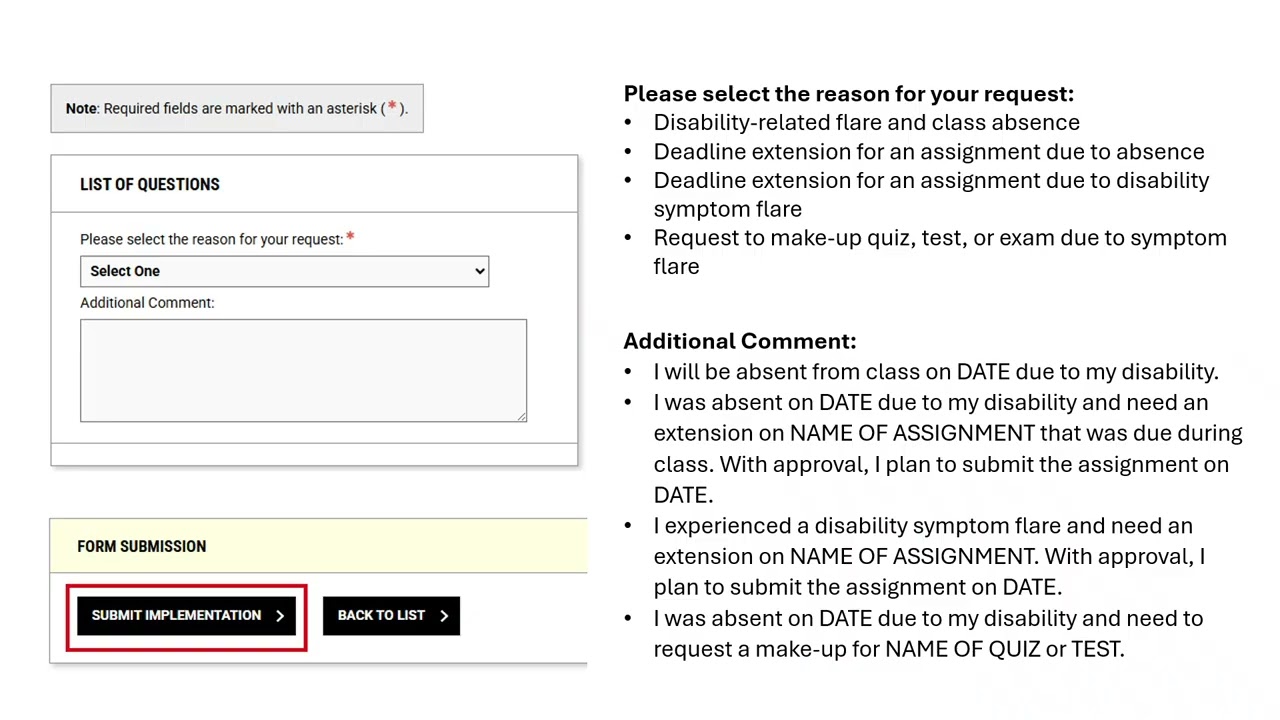Click the "Request to make-up quiz, test, or exam" bullet
Screen dimensions: 1280x720
[x=939, y=238]
